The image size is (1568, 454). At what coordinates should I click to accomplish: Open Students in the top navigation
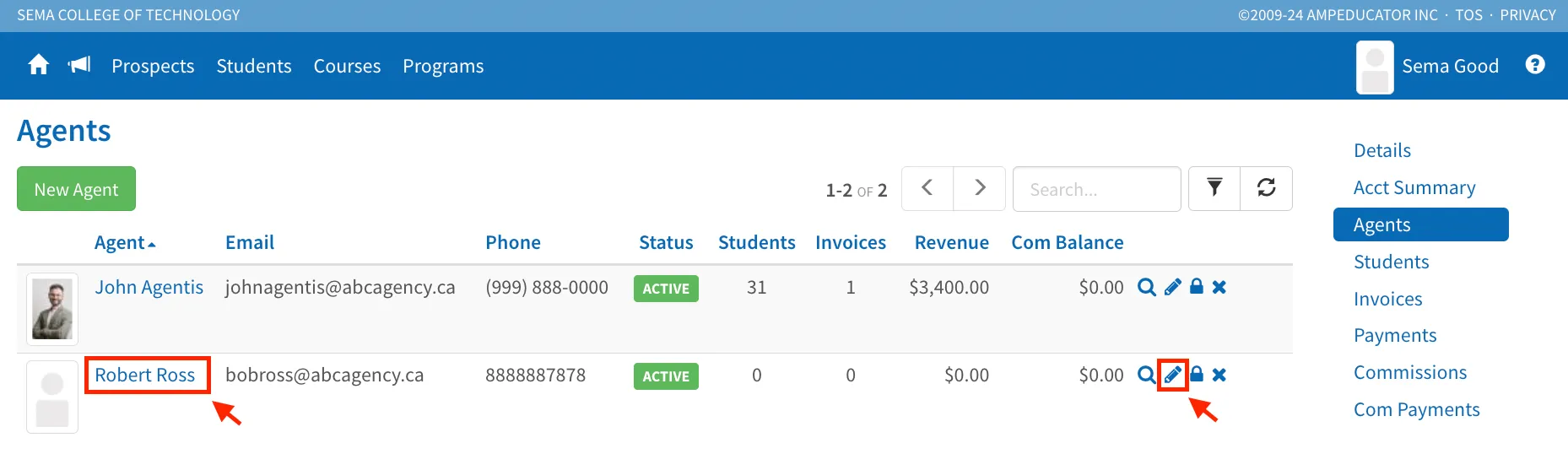coord(254,66)
